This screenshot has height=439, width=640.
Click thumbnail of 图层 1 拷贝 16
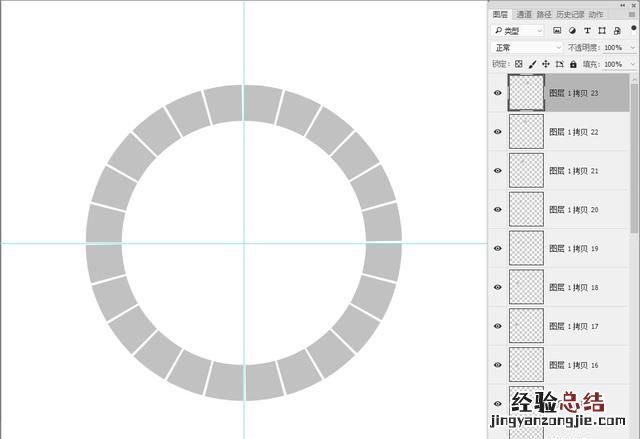pyautogui.click(x=526, y=365)
